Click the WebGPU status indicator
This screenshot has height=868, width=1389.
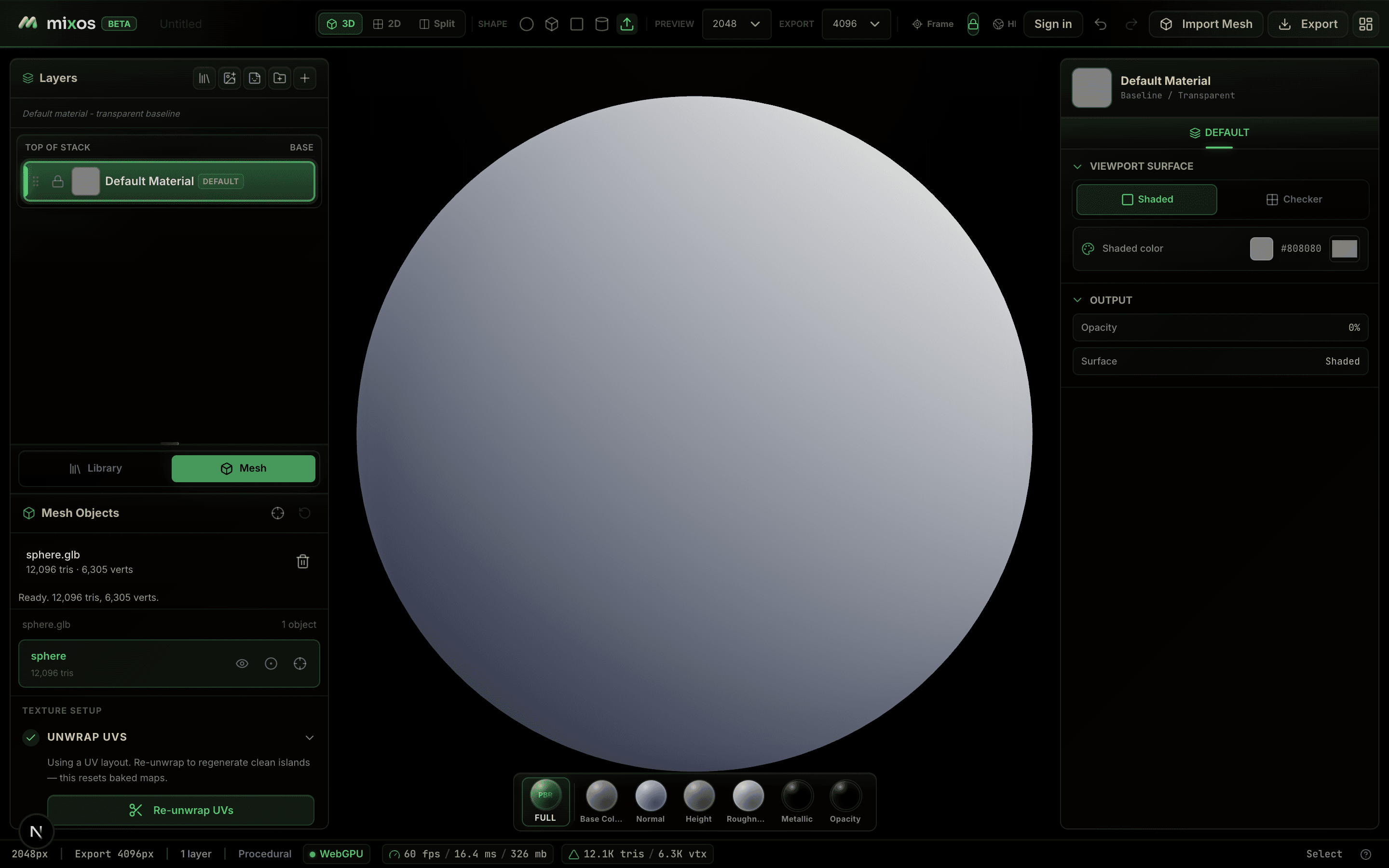[x=336, y=854]
